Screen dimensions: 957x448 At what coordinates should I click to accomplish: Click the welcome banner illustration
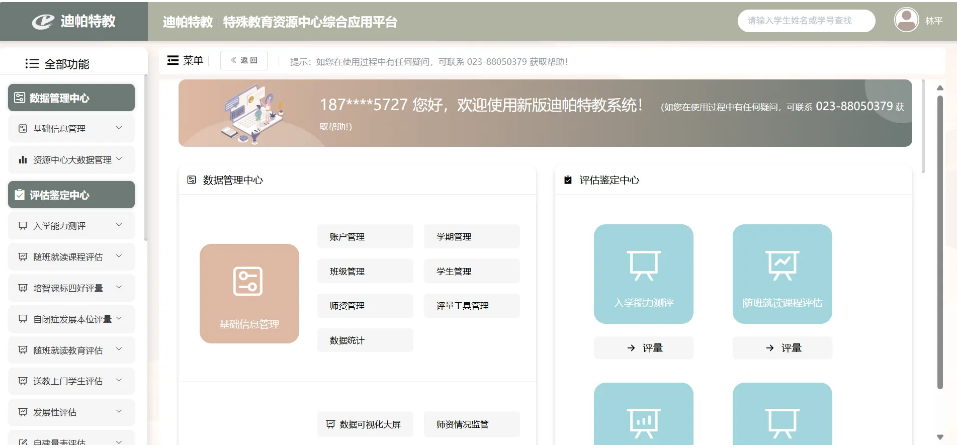255,114
